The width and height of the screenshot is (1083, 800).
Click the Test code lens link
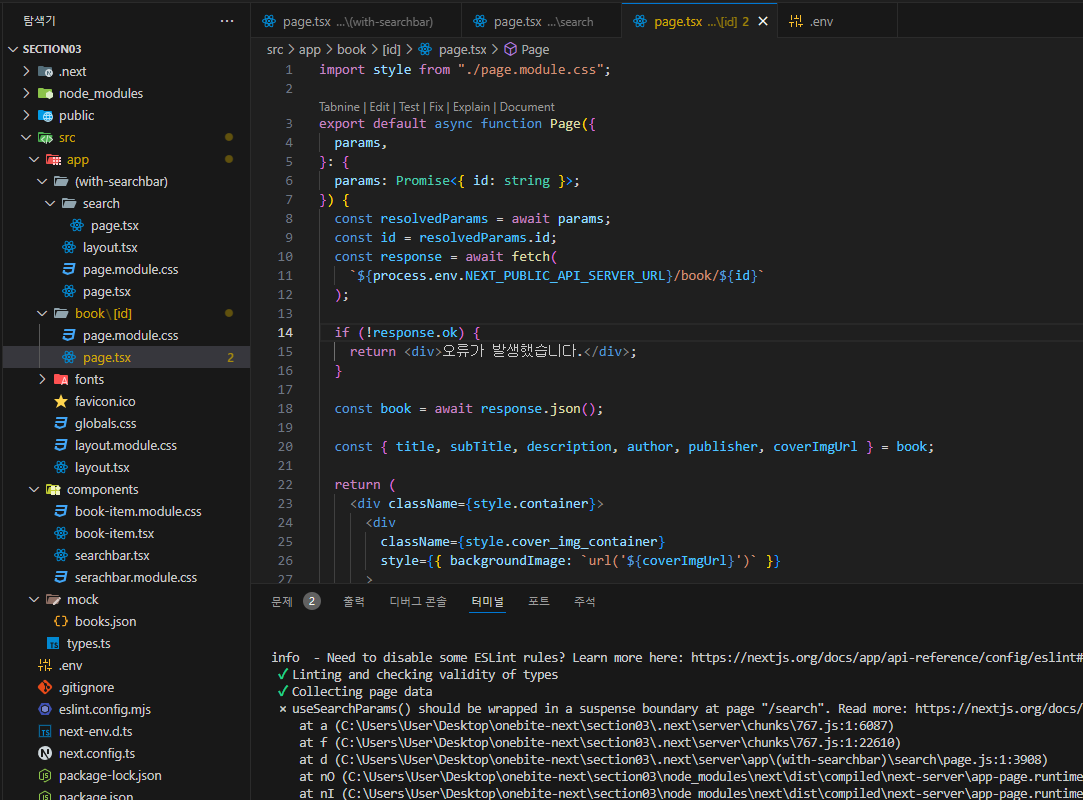409,107
